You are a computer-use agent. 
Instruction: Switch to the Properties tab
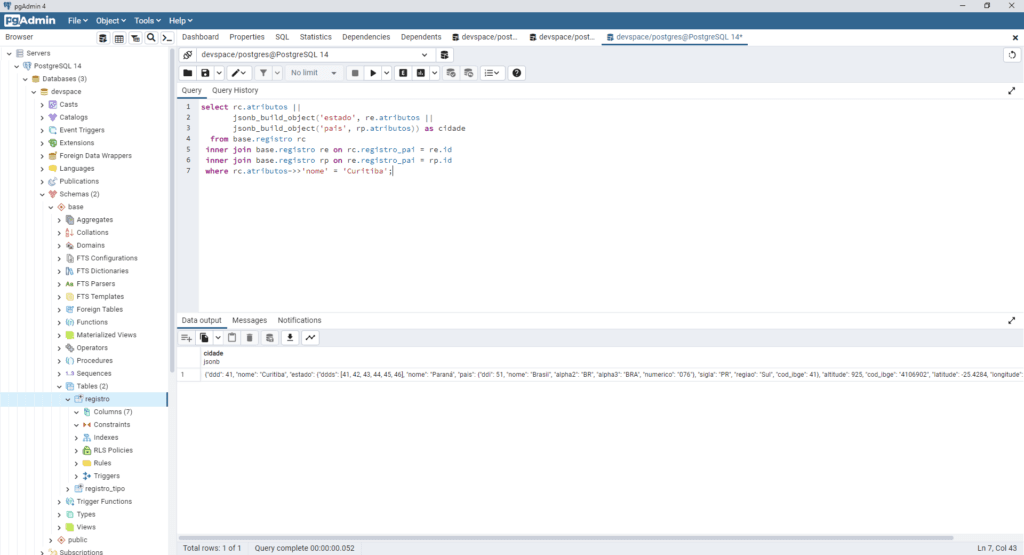coord(247,37)
